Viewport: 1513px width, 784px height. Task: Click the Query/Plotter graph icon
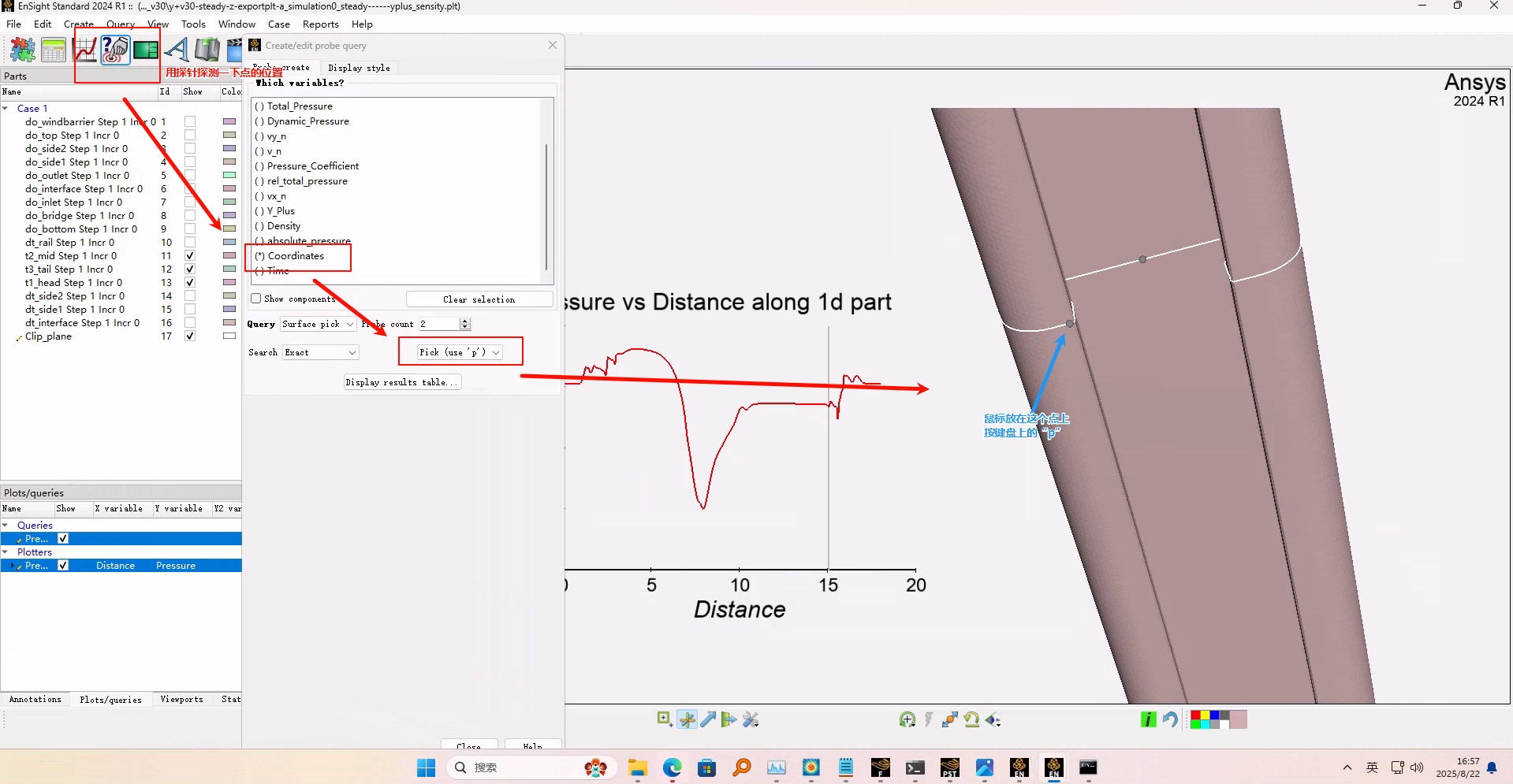pos(85,50)
